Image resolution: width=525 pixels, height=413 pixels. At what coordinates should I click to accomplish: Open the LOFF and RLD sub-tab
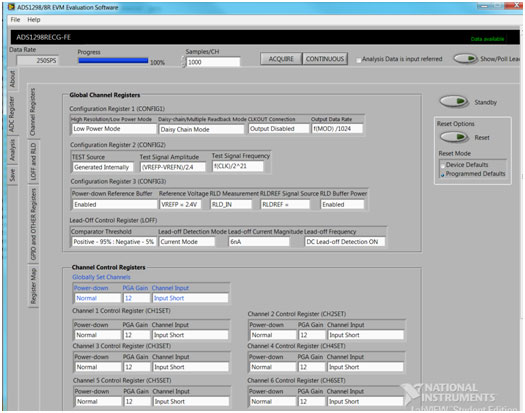pyautogui.click(x=33, y=161)
